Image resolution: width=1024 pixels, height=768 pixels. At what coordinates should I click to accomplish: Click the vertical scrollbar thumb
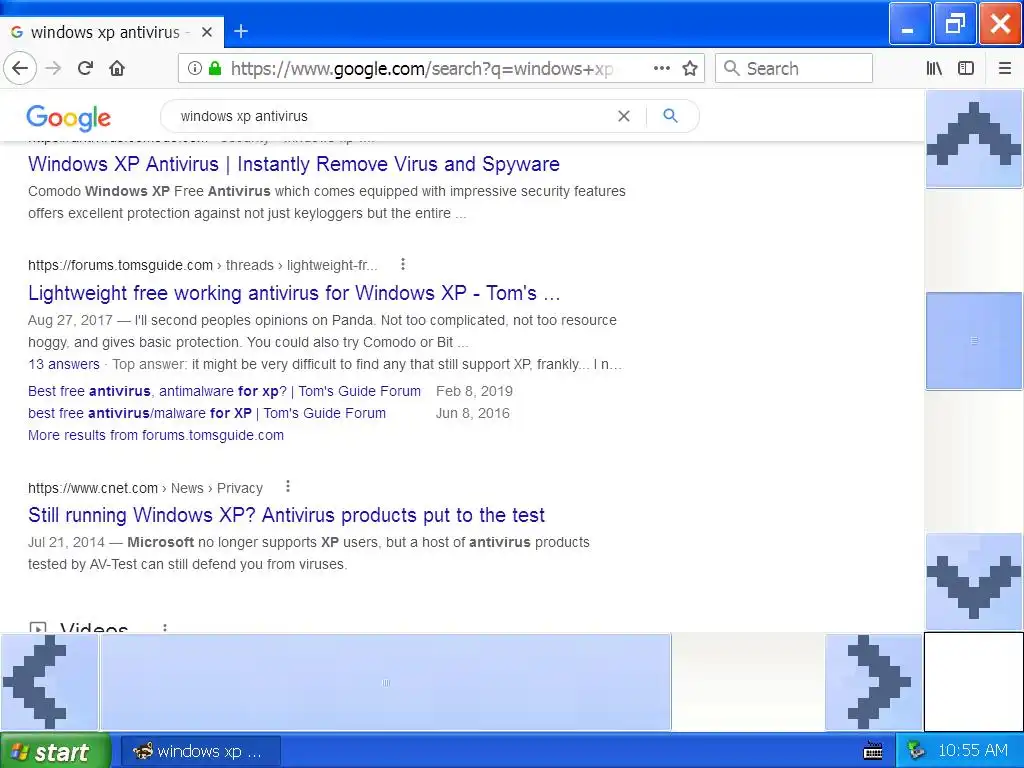tap(974, 341)
